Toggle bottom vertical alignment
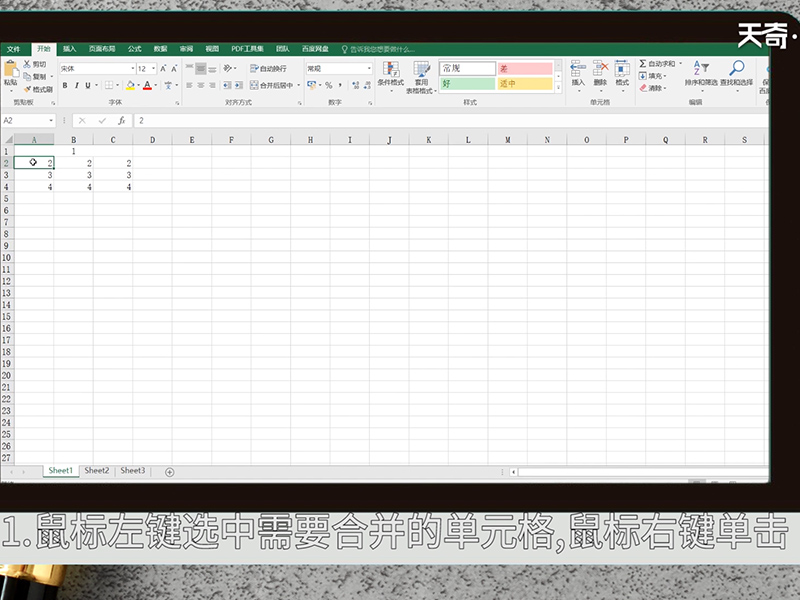 (212, 68)
